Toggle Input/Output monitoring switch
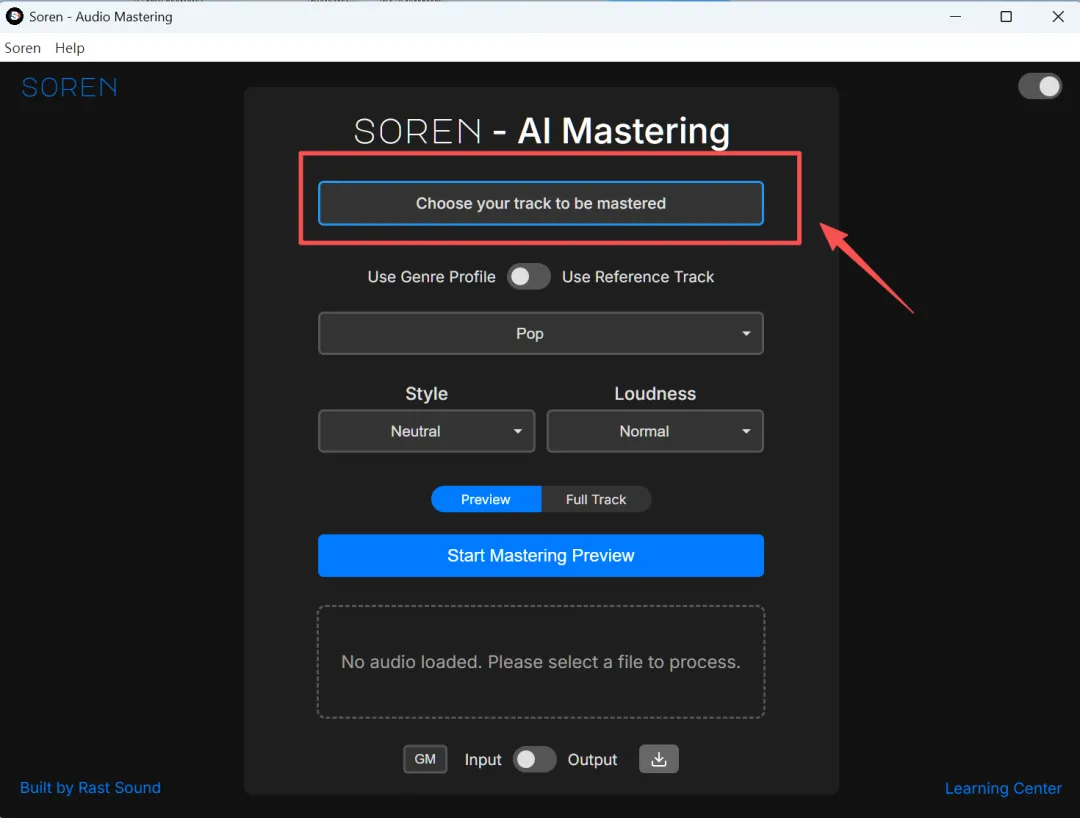 click(x=534, y=759)
